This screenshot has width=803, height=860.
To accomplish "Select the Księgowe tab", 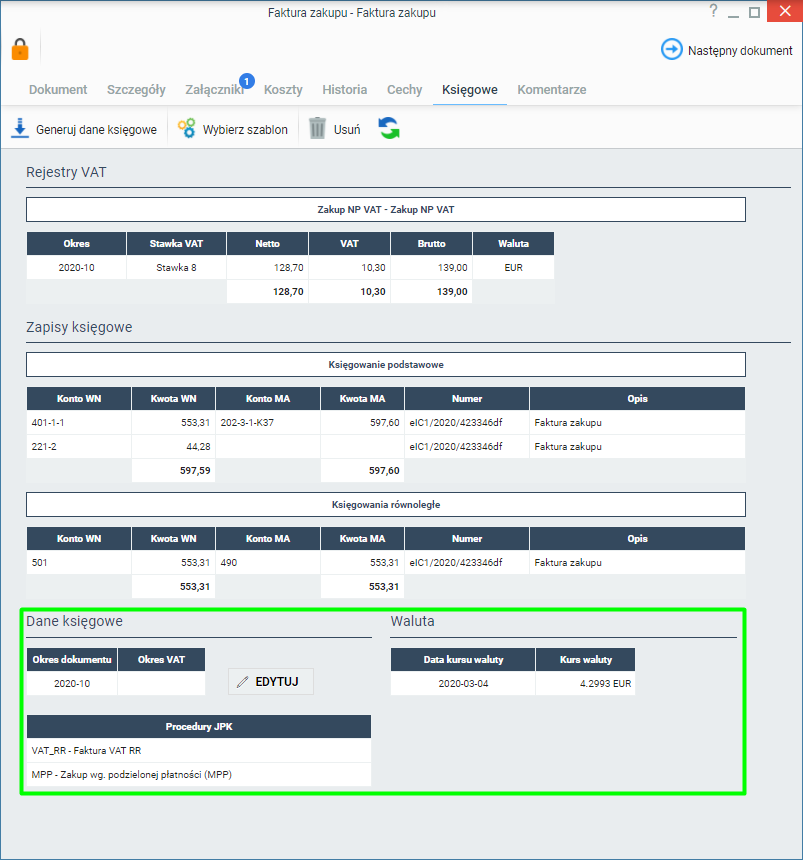I will [470, 89].
